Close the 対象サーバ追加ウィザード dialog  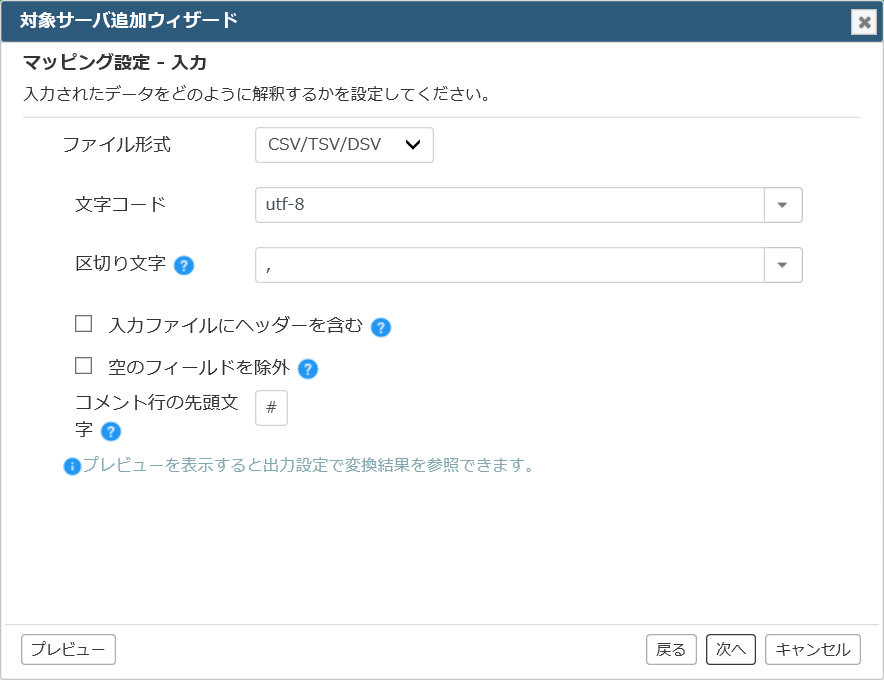click(x=864, y=22)
